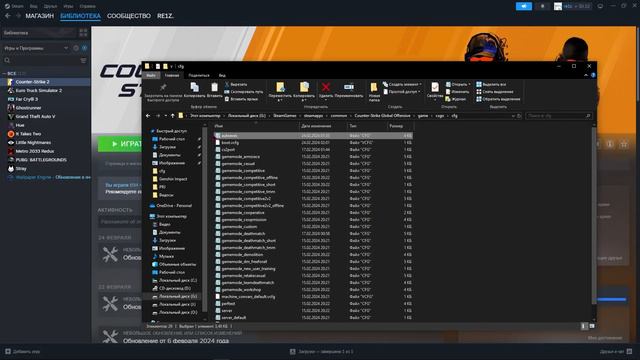Click Вырезать (Cut) scissors in ribbon

(x=236, y=84)
